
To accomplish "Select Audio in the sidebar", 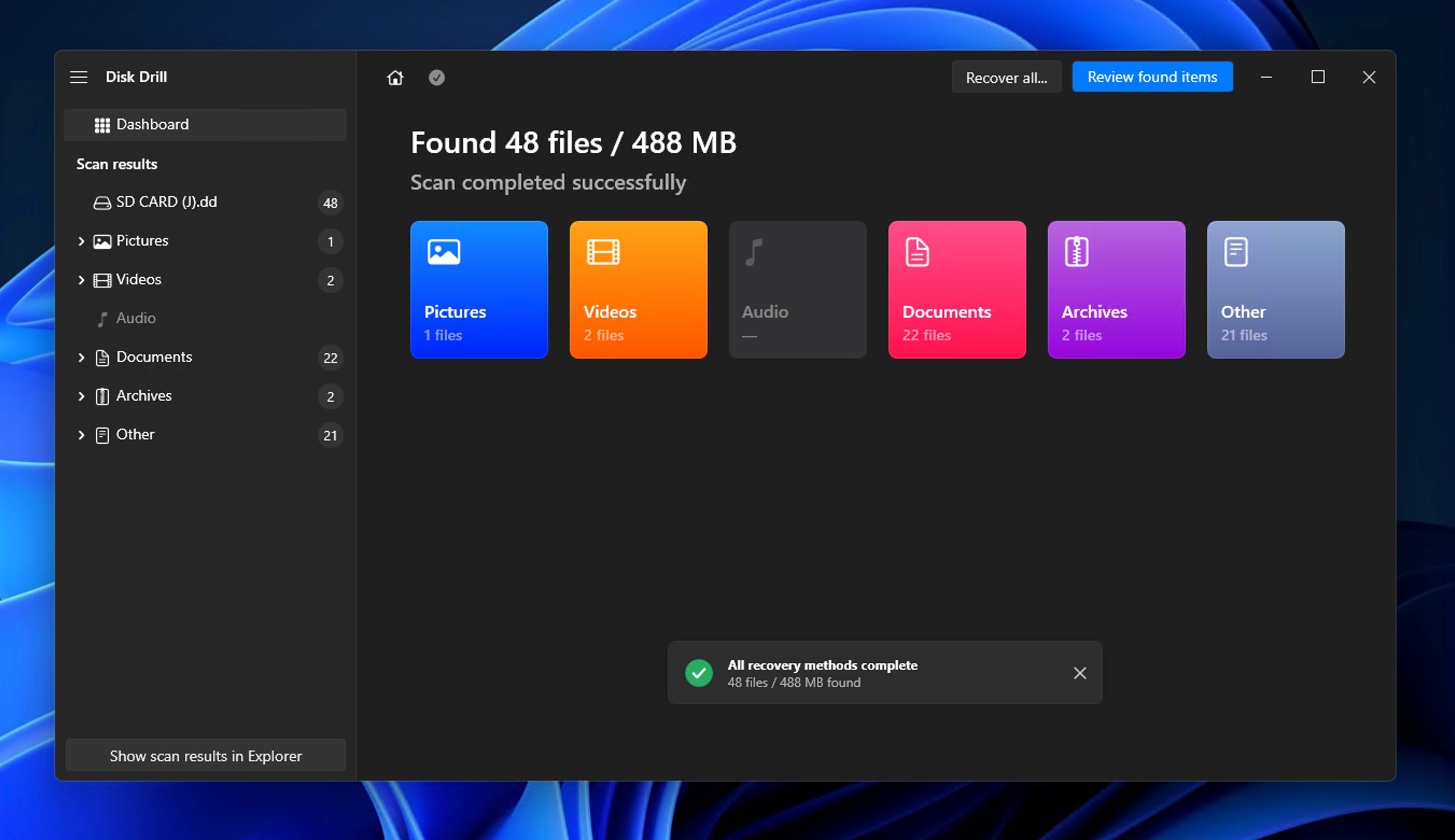I will 136,318.
